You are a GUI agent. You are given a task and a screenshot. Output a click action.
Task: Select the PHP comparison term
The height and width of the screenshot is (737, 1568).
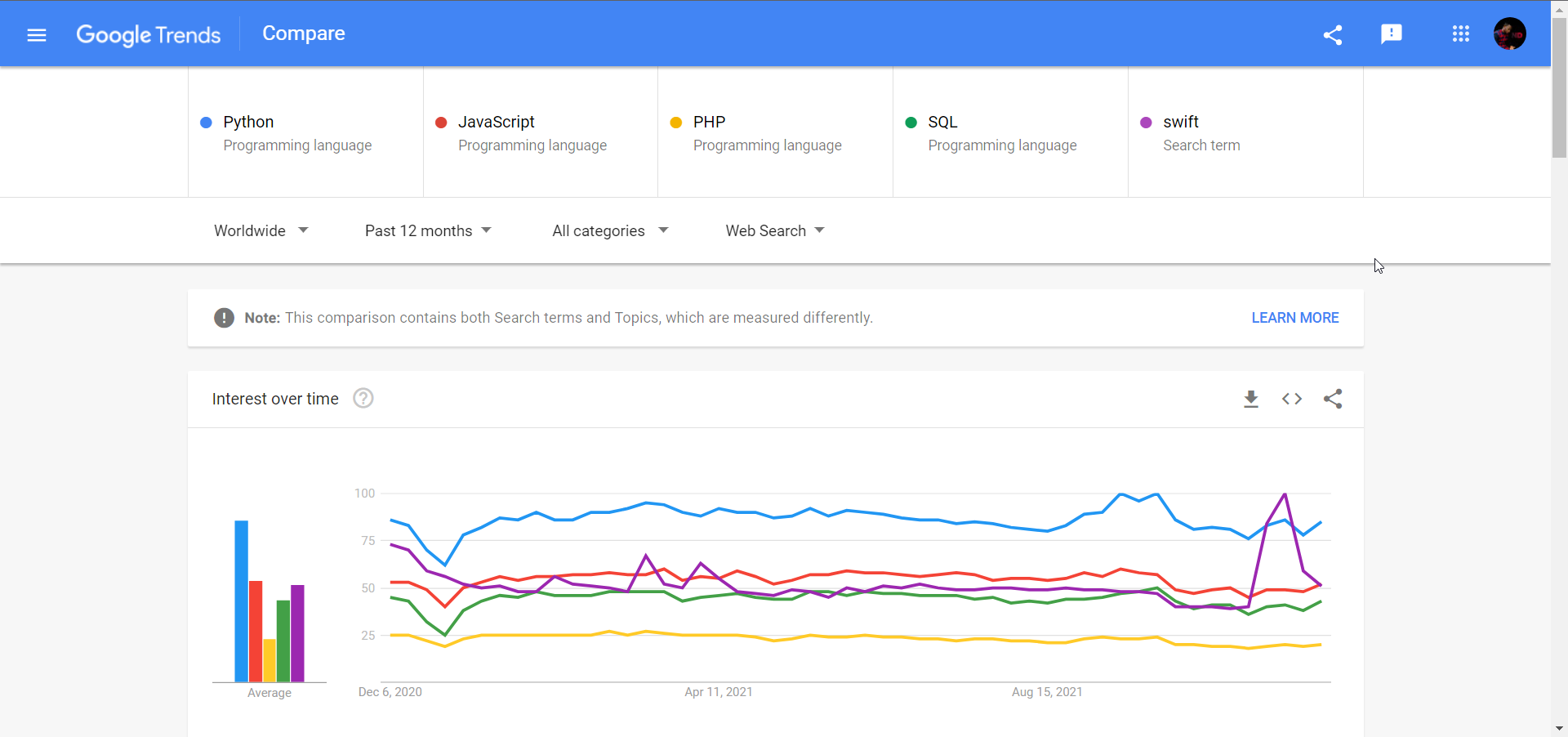click(x=776, y=132)
